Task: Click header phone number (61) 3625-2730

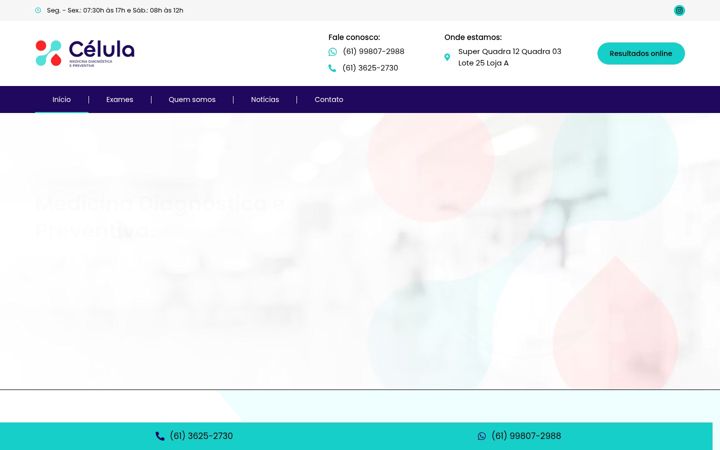Action: tap(370, 68)
